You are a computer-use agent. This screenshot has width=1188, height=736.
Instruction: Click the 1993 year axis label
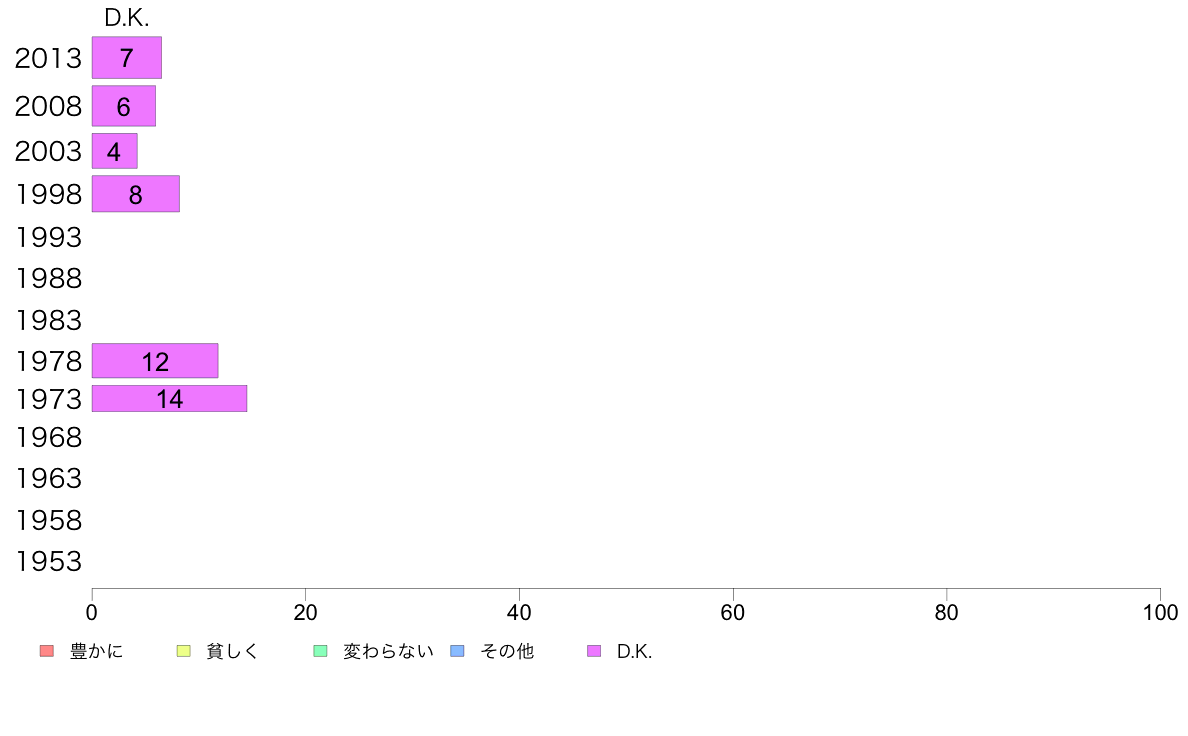[x=48, y=237]
